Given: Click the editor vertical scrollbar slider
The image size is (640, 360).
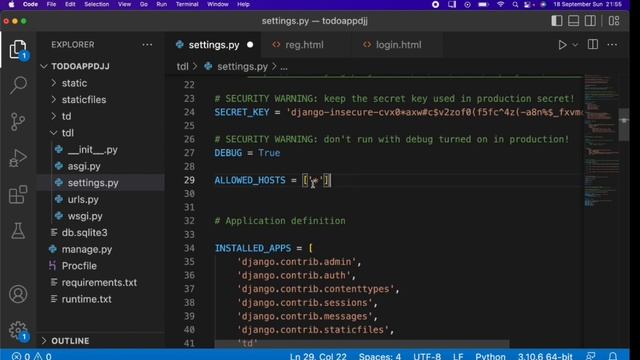Looking at the screenshot, I should (x=623, y=124).
